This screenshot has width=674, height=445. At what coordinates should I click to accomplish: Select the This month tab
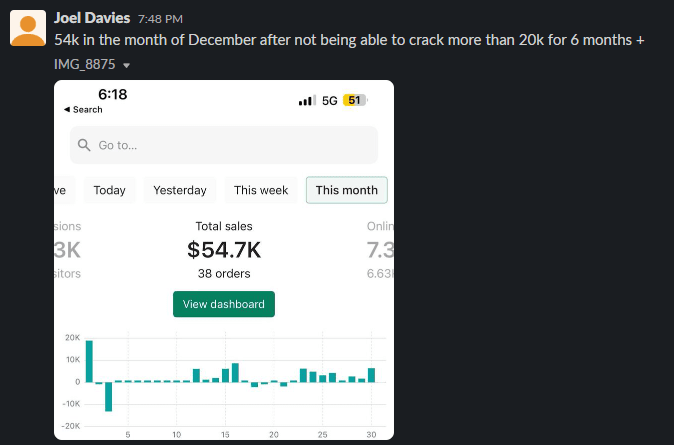pyautogui.click(x=347, y=190)
